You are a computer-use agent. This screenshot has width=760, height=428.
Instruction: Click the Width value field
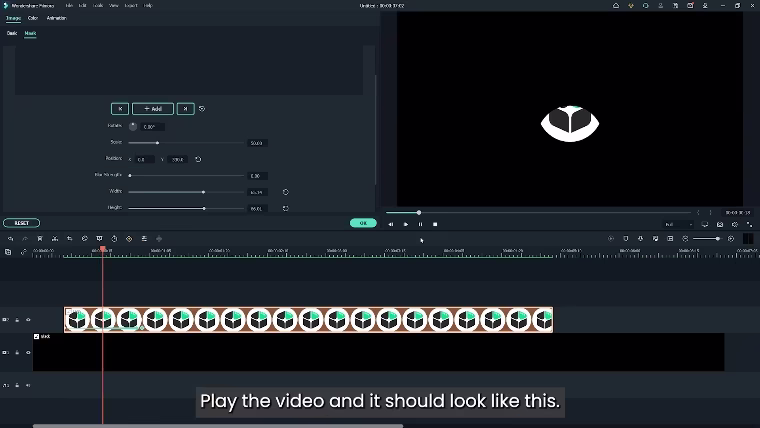(257, 192)
